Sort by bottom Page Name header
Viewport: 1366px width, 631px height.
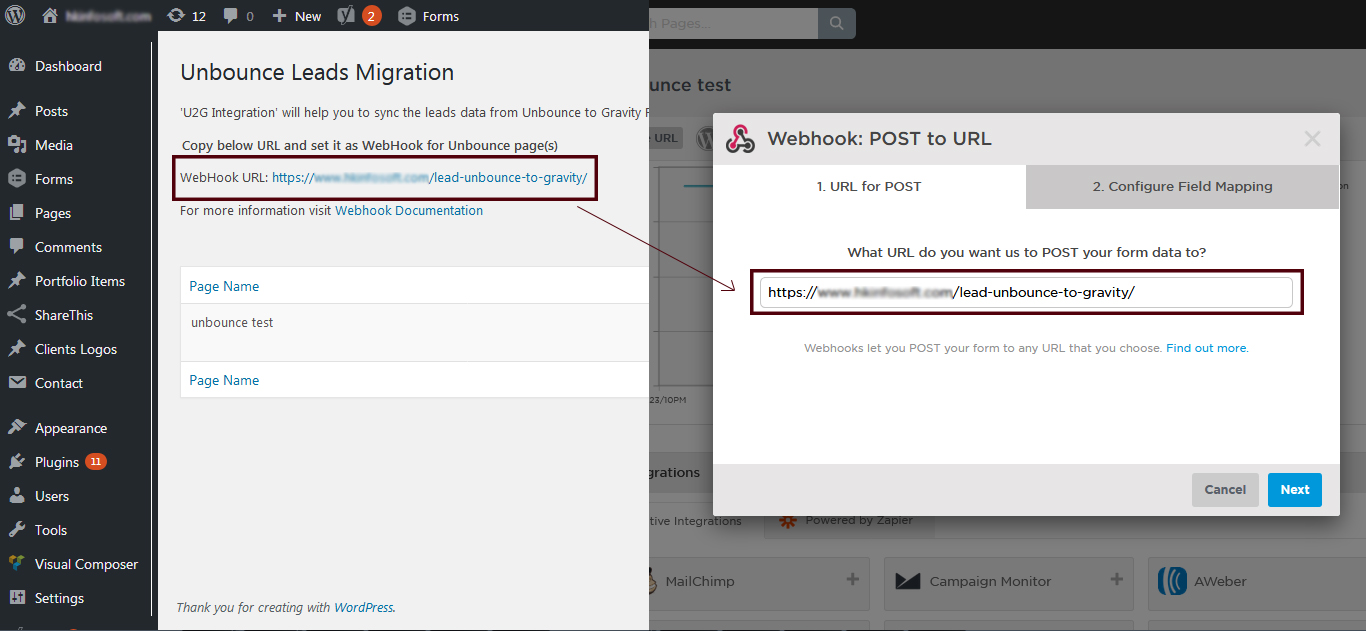point(224,380)
